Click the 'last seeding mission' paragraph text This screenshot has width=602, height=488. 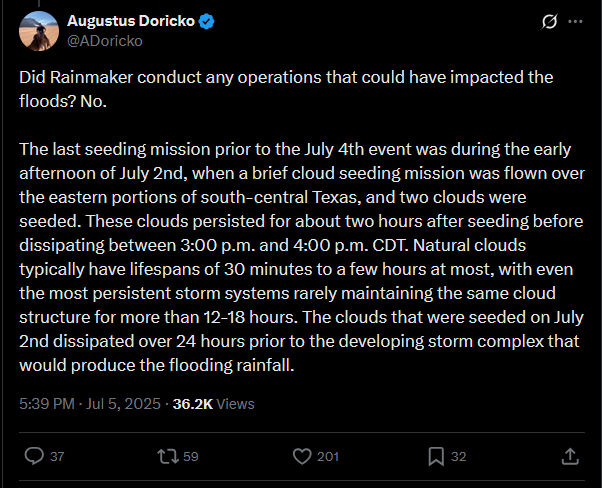click(302, 257)
